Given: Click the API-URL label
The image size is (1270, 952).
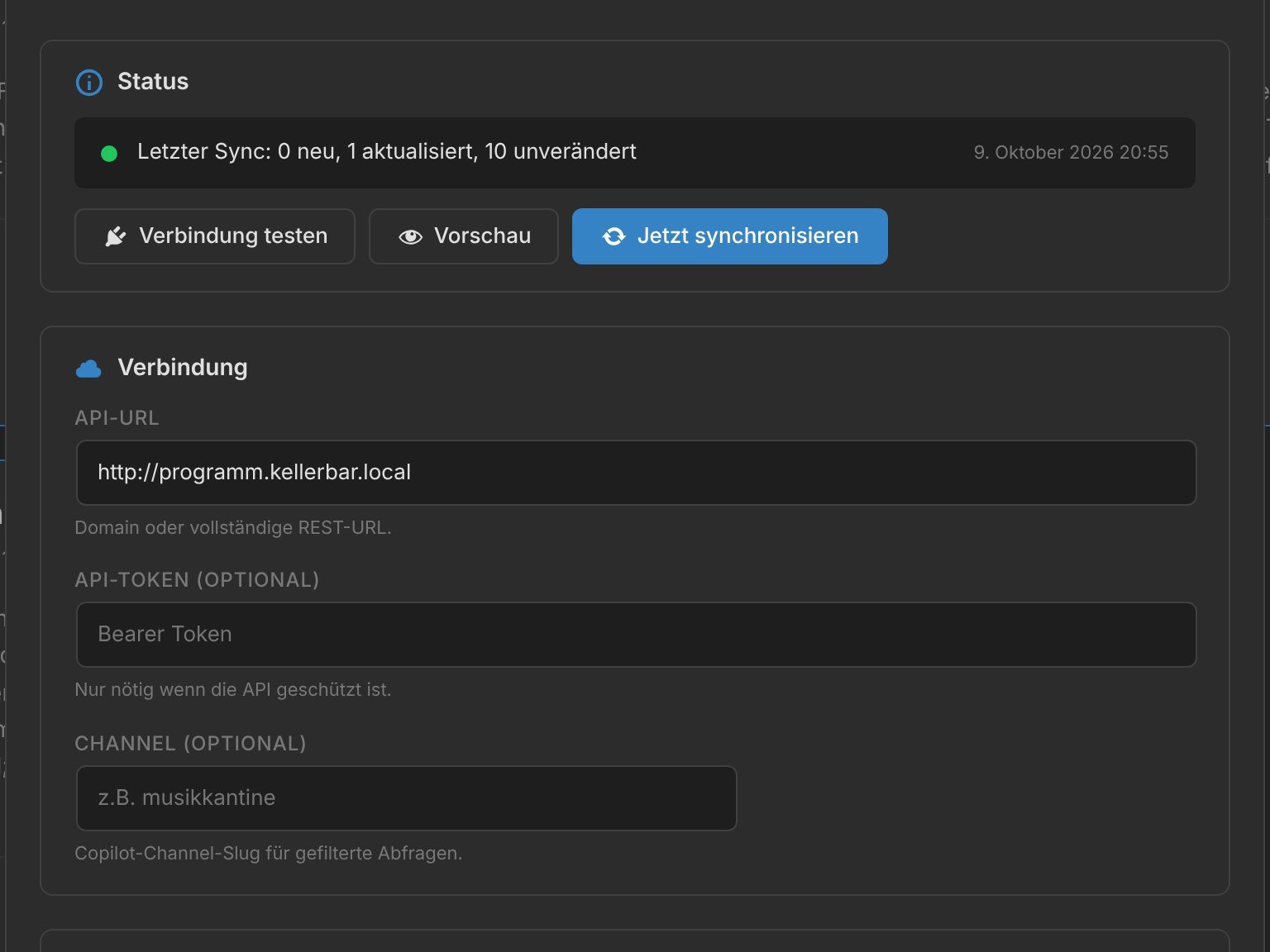Looking at the screenshot, I should coord(117,418).
